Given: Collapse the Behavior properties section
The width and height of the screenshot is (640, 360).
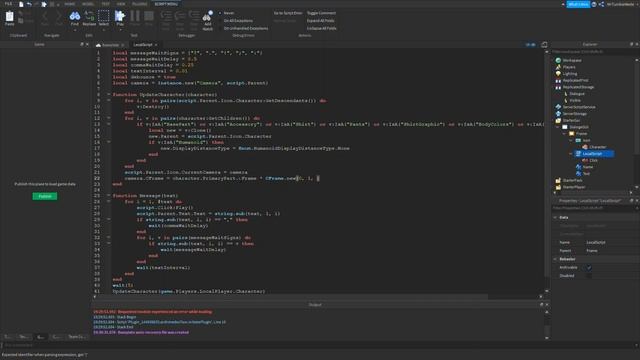Looking at the screenshot, I should [x=556, y=259].
